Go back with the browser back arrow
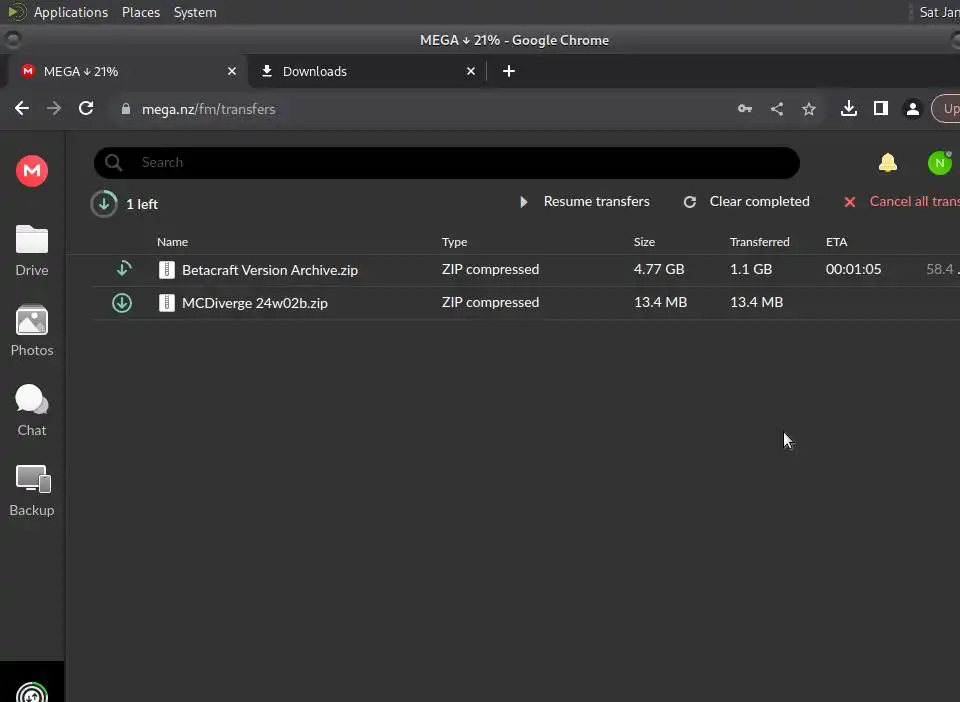This screenshot has height=702, width=960. click(22, 109)
